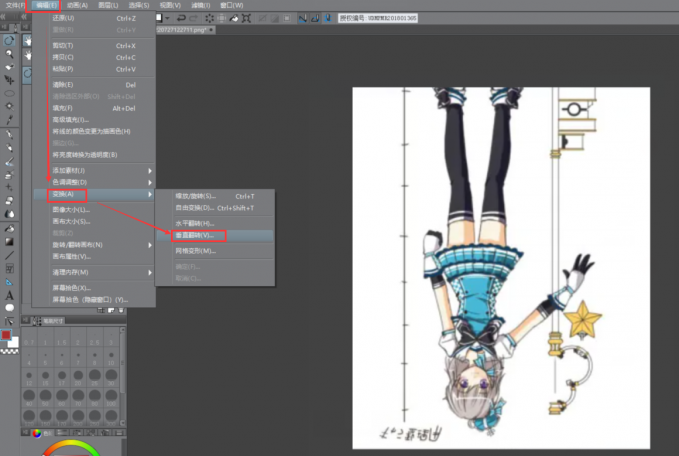Open the 文件(F) menu
The height and width of the screenshot is (456, 679).
coord(15,5)
